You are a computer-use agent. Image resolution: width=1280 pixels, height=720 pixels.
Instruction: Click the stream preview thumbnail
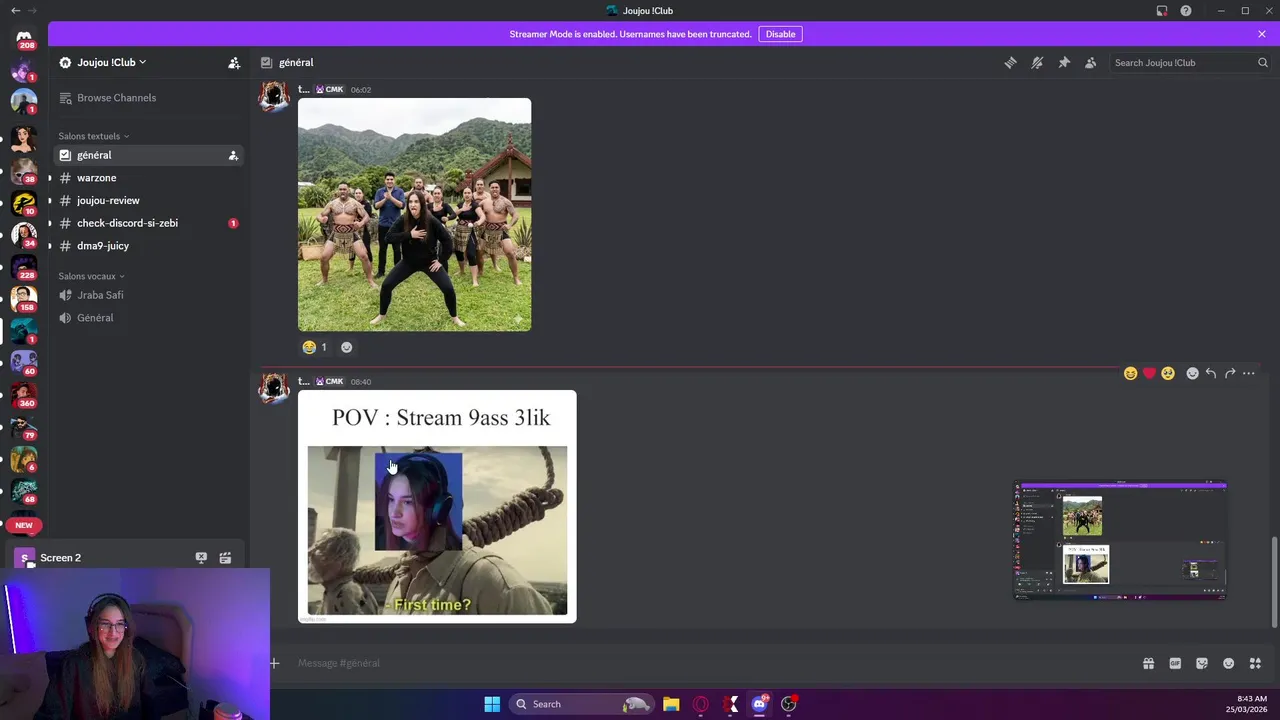tap(1120, 540)
